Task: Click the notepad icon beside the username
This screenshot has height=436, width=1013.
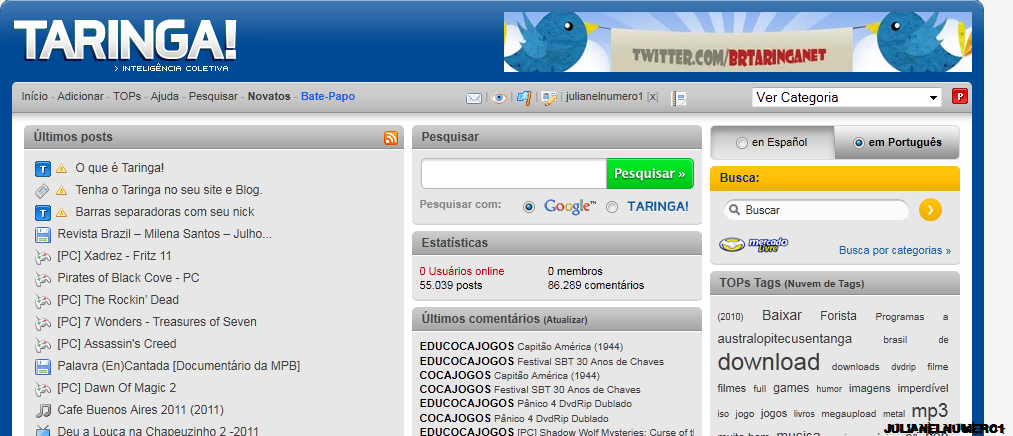Action: [x=678, y=98]
